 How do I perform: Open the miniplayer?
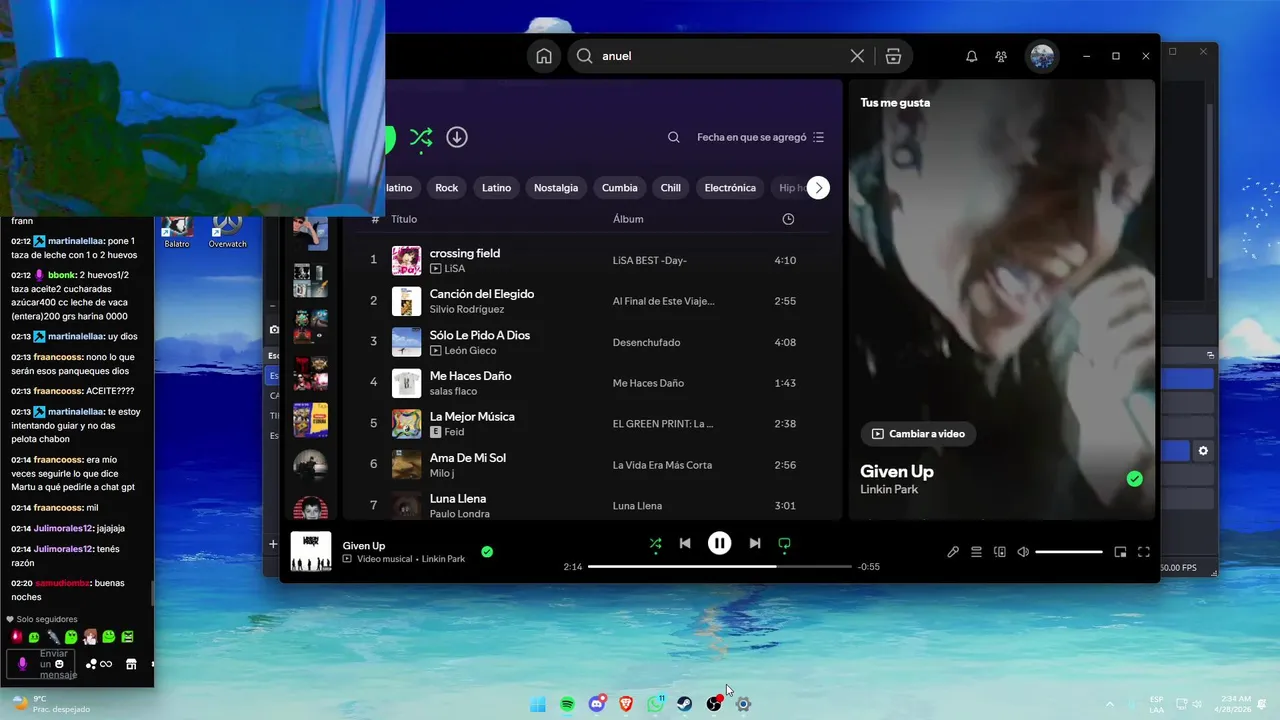(x=1120, y=551)
